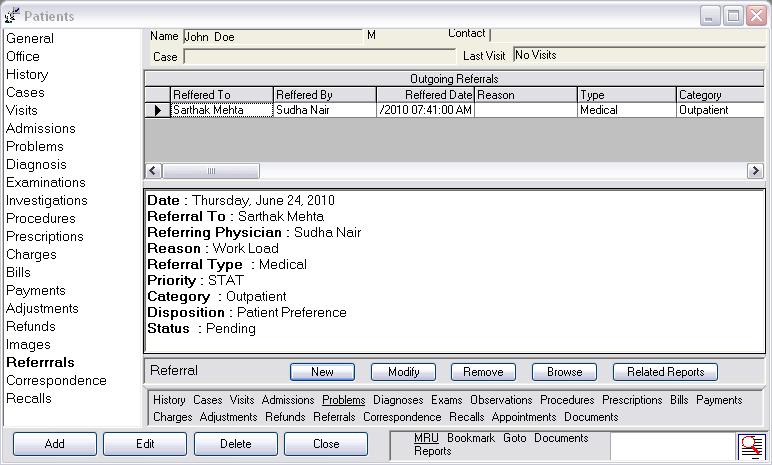This screenshot has height=465, width=772.
Task: Open the Reports link below MRU
Action: coord(432,451)
